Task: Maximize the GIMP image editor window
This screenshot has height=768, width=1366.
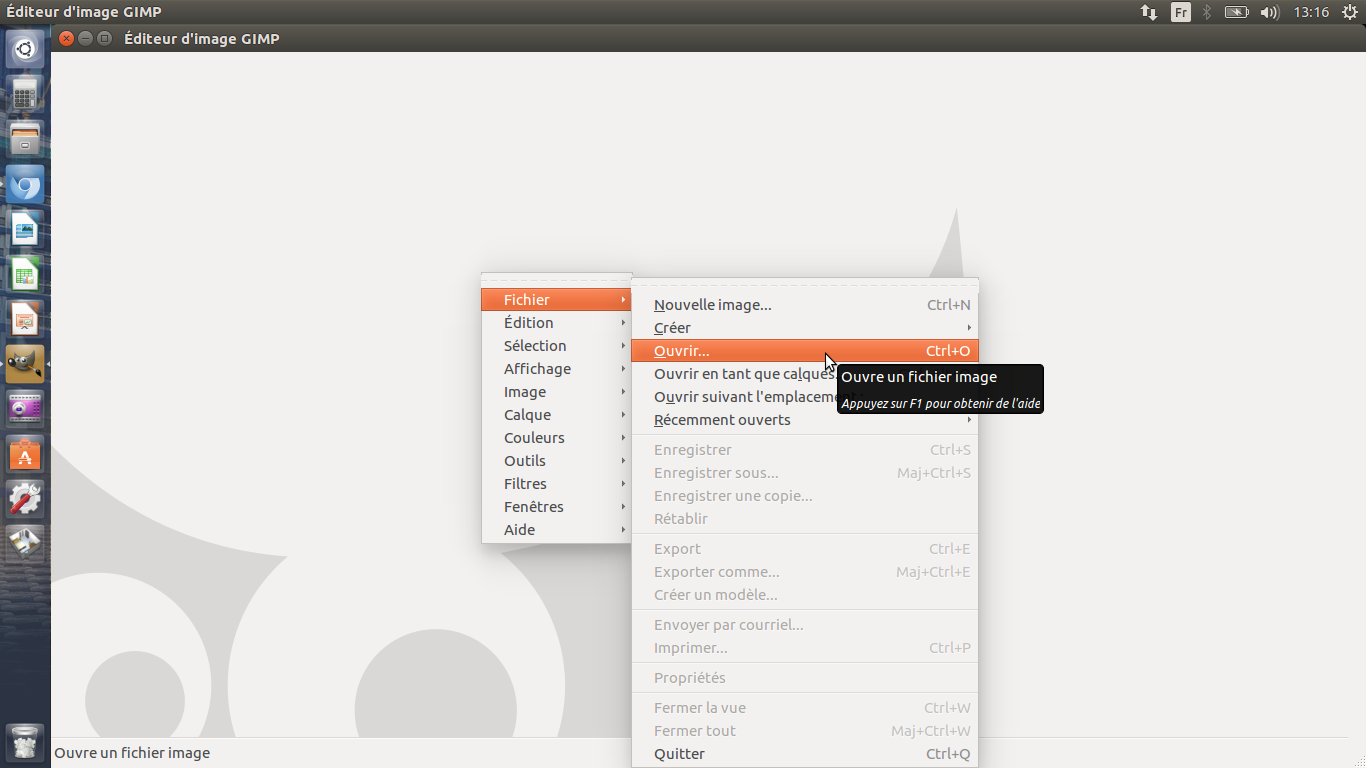Action: pos(104,39)
